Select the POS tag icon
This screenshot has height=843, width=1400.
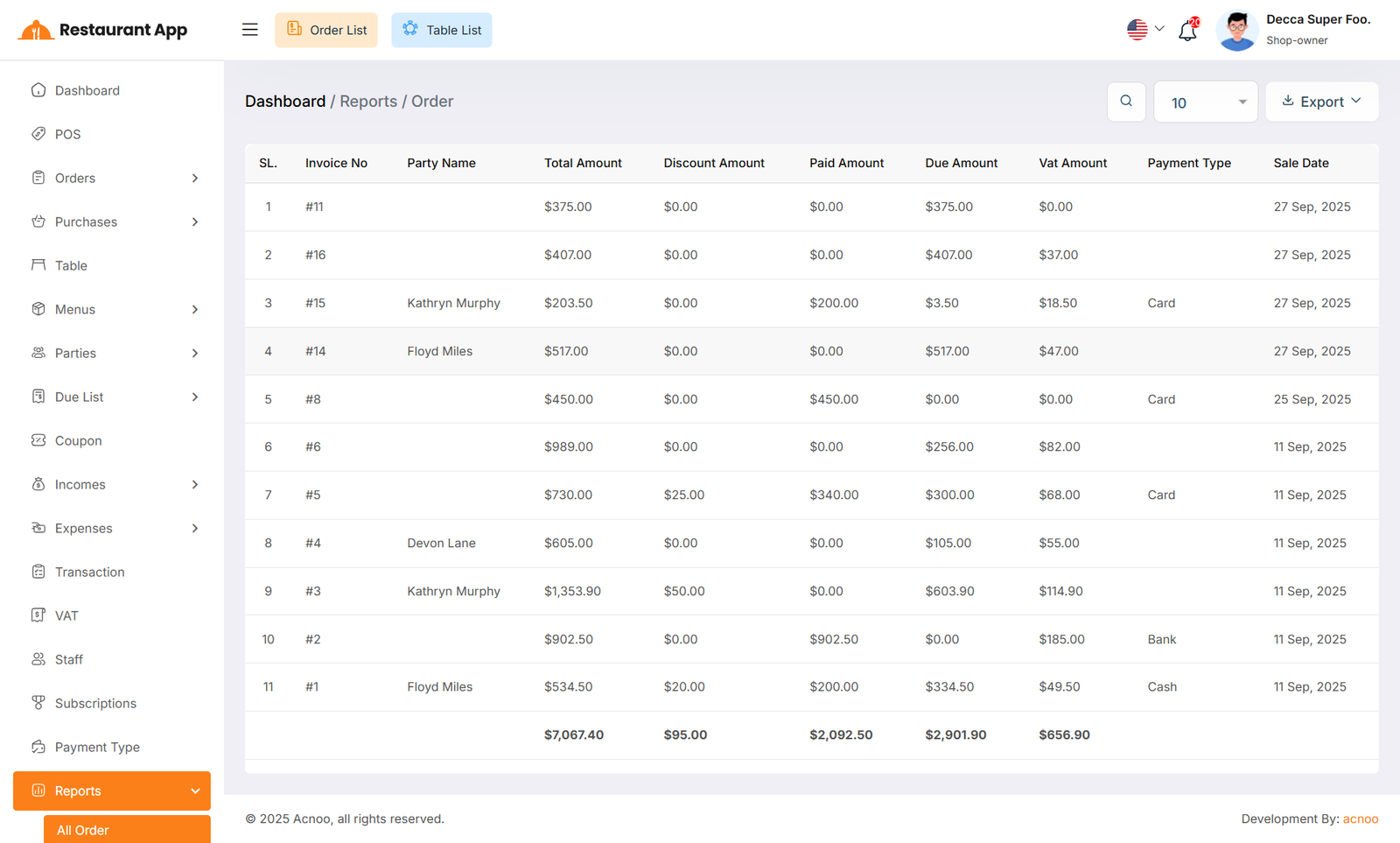pos(38,134)
